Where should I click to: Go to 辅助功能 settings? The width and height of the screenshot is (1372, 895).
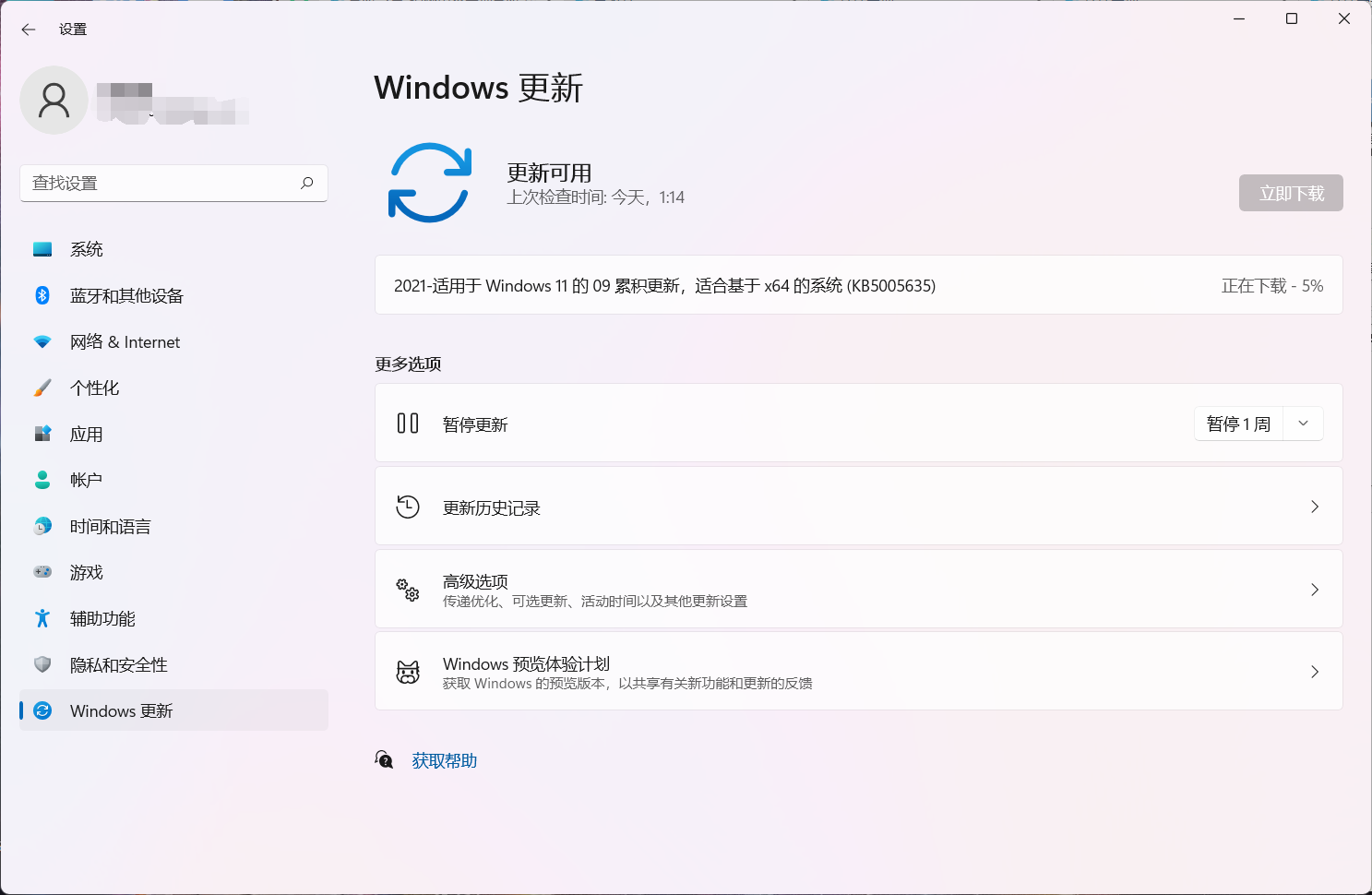coord(173,618)
